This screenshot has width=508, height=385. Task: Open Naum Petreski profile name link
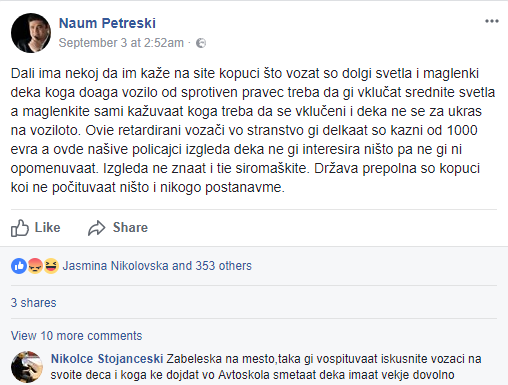coord(107,23)
